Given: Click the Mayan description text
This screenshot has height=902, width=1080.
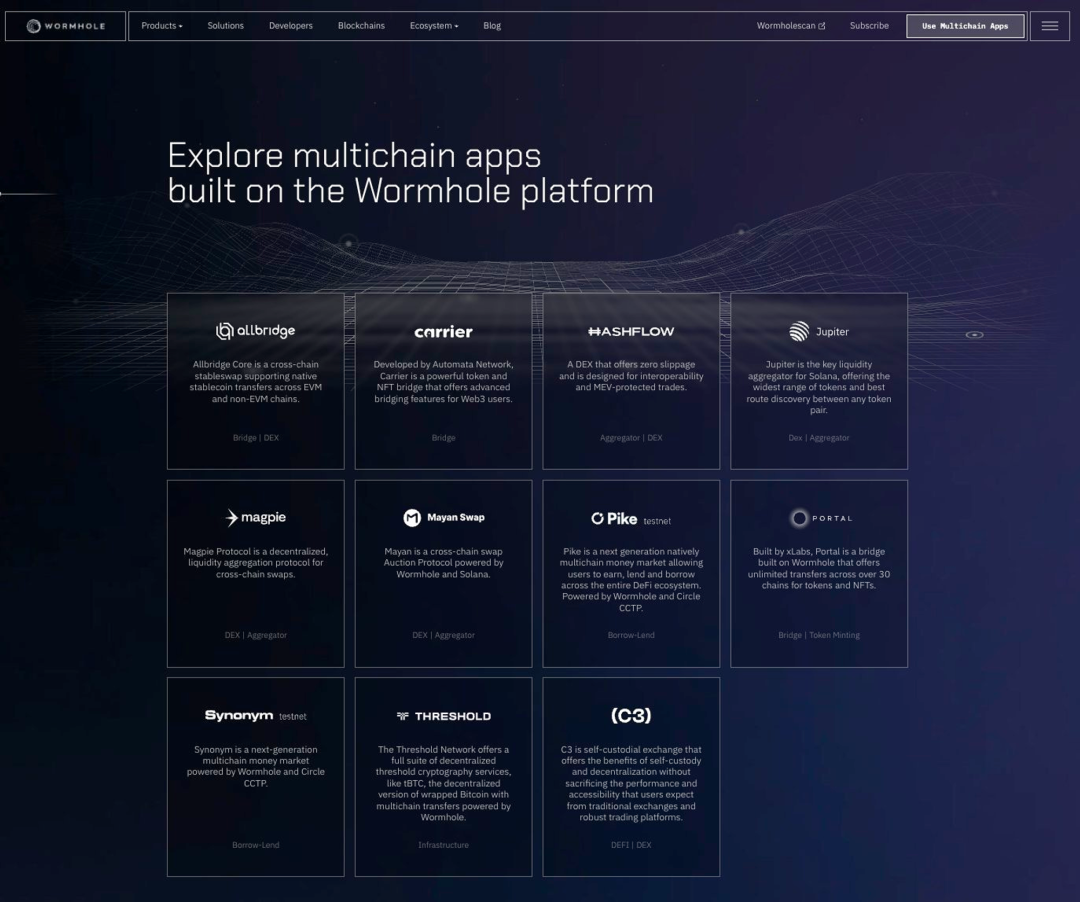Looking at the screenshot, I should click(444, 563).
